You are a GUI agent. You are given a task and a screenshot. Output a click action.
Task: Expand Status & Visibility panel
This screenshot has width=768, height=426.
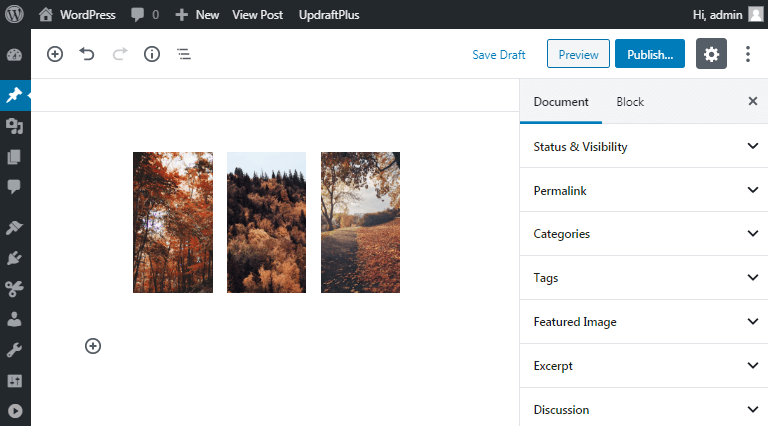pyautogui.click(x=644, y=146)
